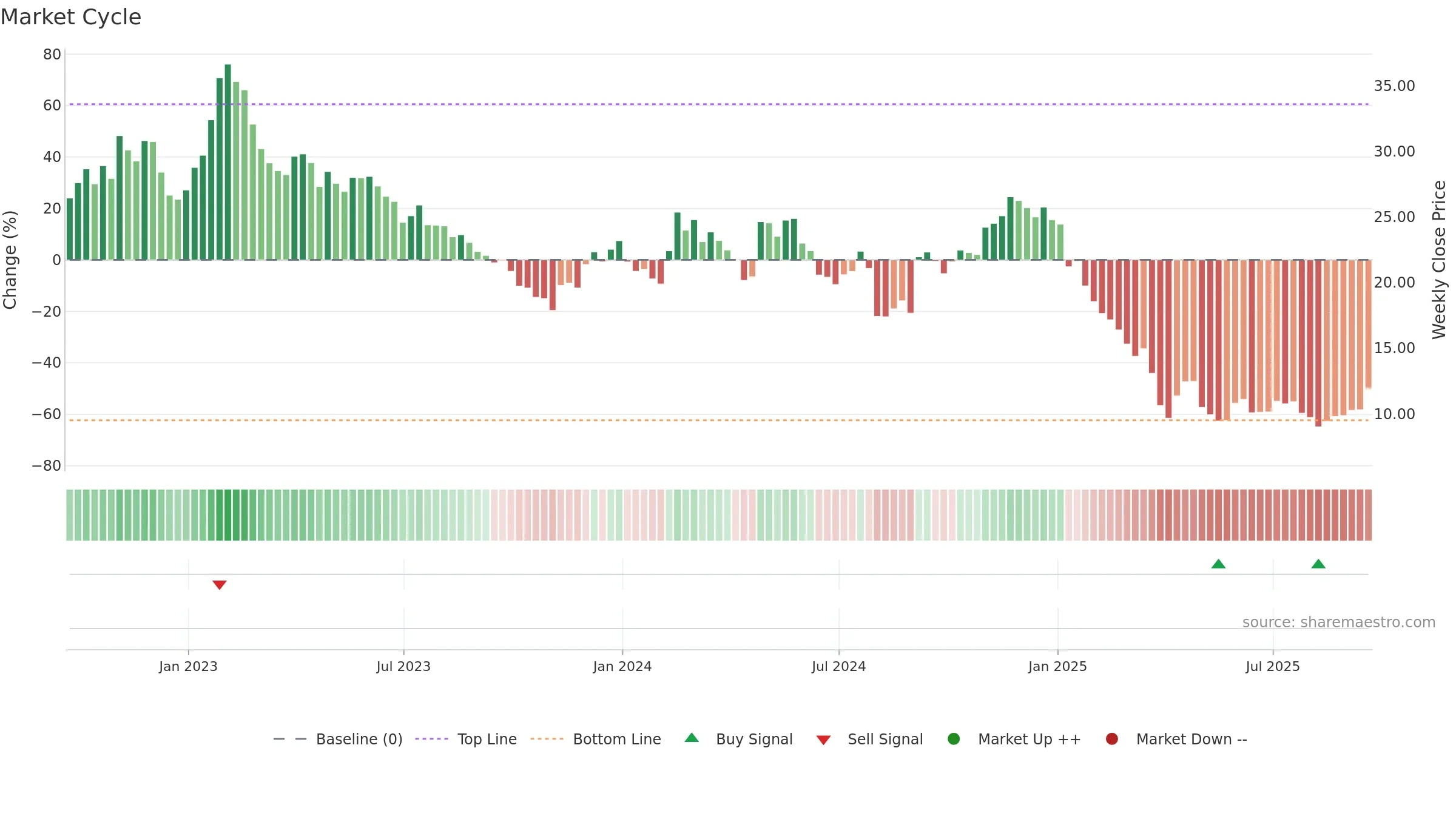The image size is (1456, 819).
Task: Toggle the Market Down -- legend entry
Action: 1176,739
